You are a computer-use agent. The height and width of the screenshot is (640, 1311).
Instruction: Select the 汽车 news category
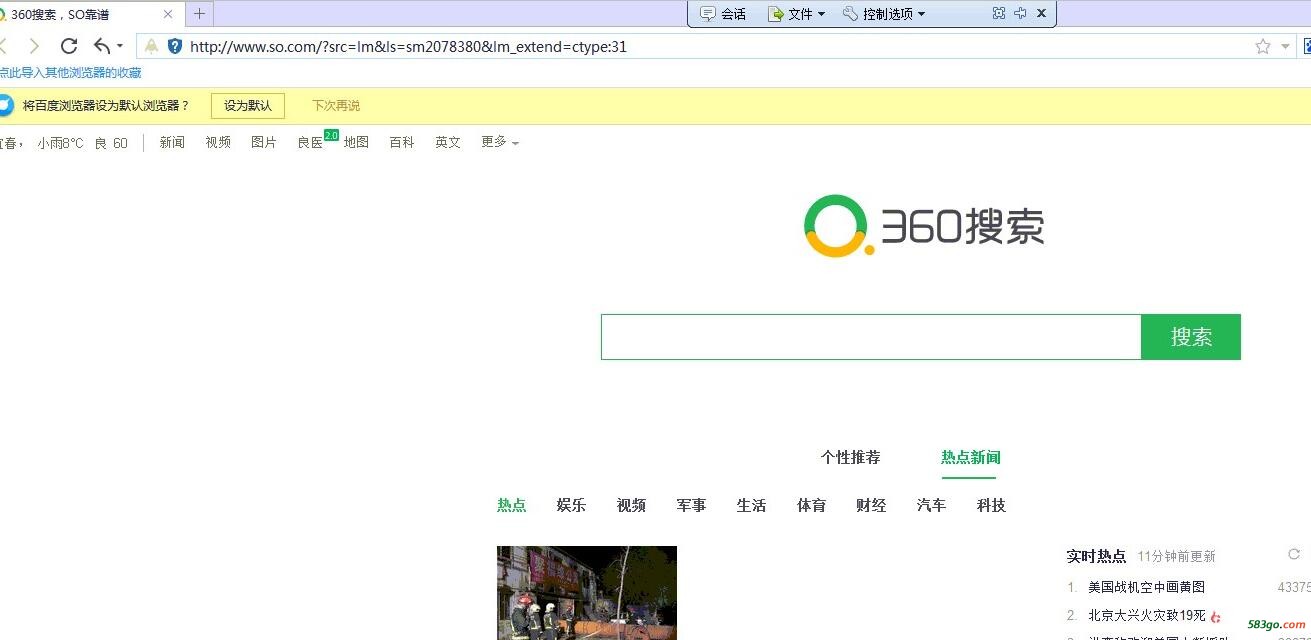click(x=932, y=506)
